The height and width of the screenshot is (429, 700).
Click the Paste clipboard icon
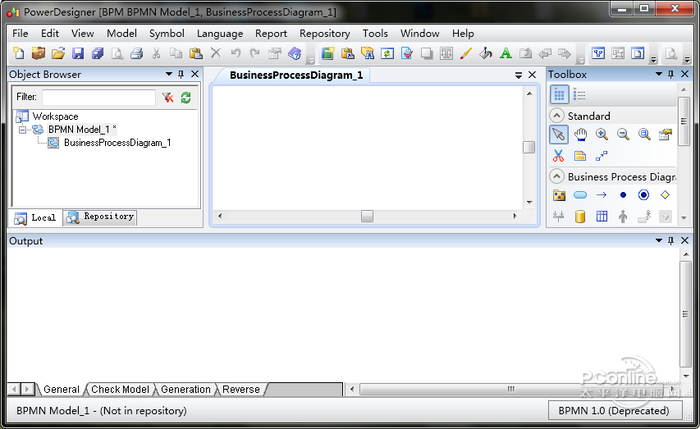[x=196, y=54]
